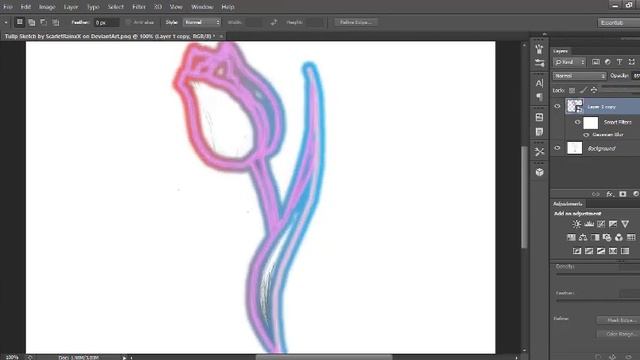
Task: Open Tool Presets panel icon
Action: [x=539, y=152]
